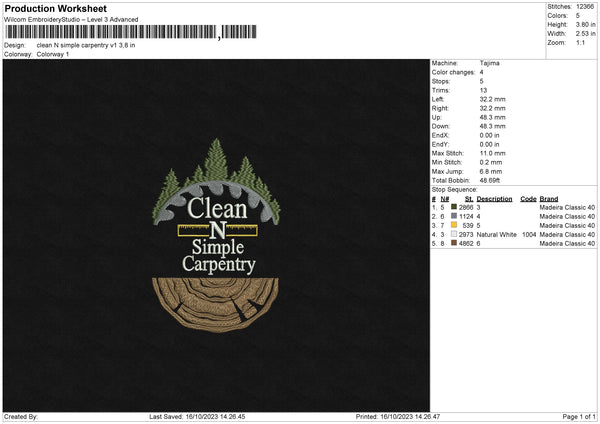Select the 'Colorway 1' value
Image resolution: width=600 pixels, height=424 pixels.
click(53, 54)
